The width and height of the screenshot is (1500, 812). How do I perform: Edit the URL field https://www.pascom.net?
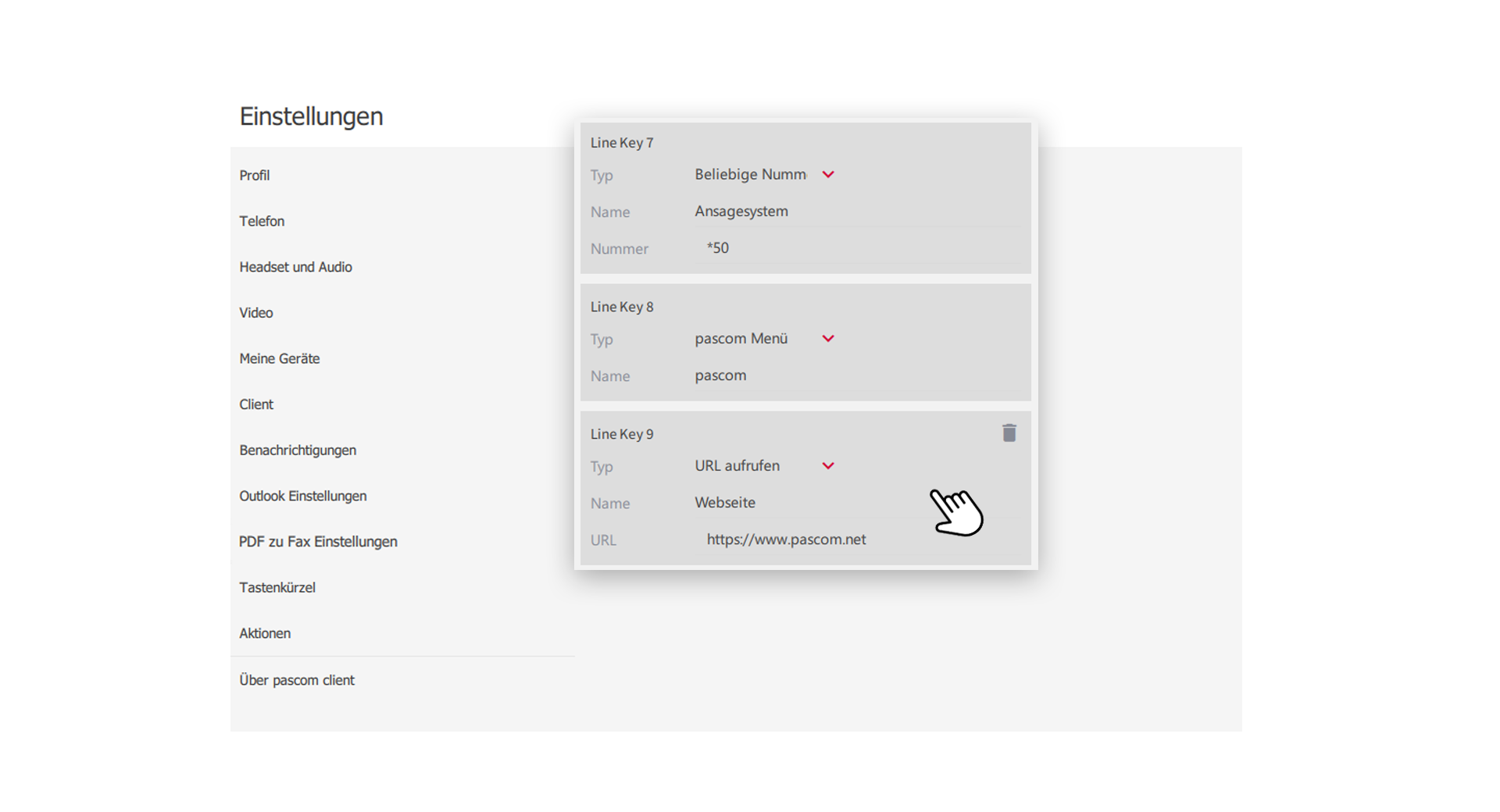pyautogui.click(x=856, y=540)
